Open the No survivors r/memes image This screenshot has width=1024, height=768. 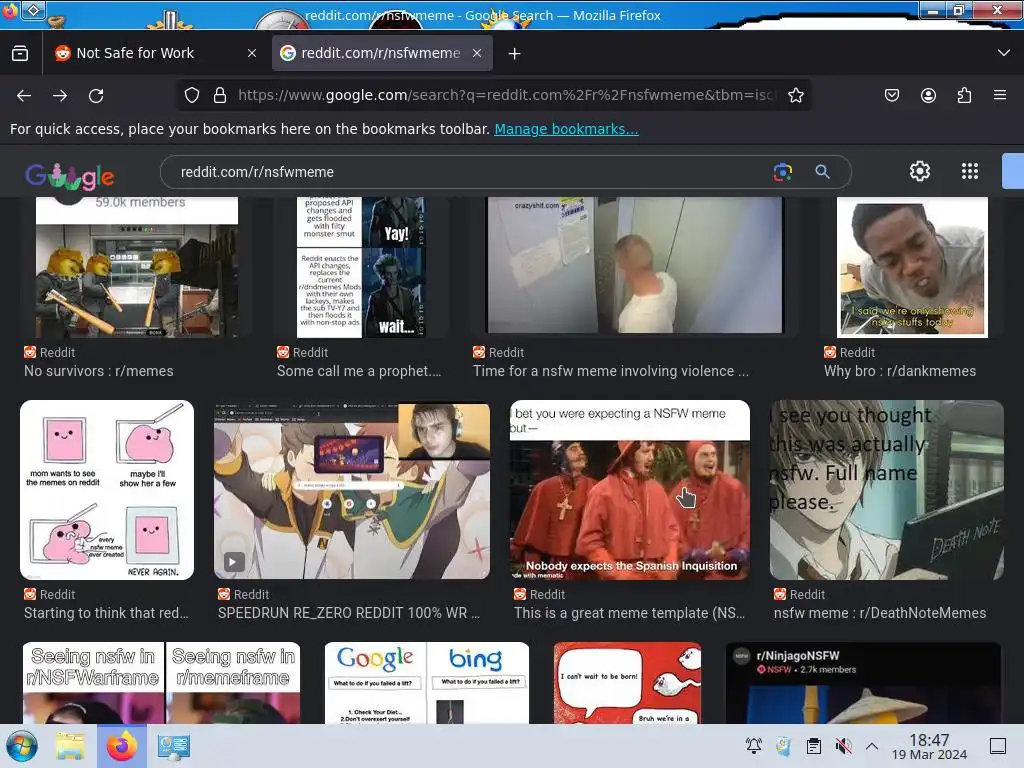click(137, 267)
